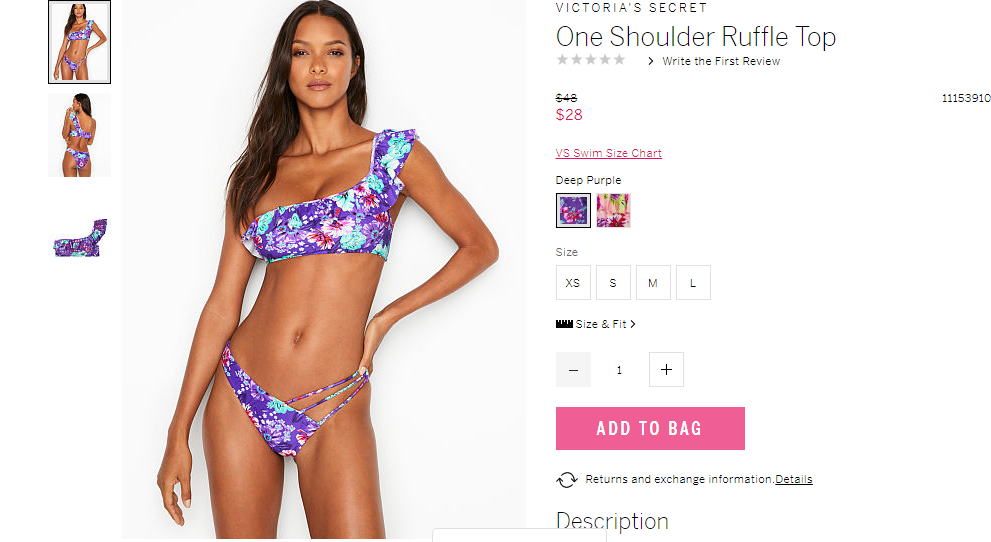
Task: View the front model thumbnail
Action: tap(80, 42)
